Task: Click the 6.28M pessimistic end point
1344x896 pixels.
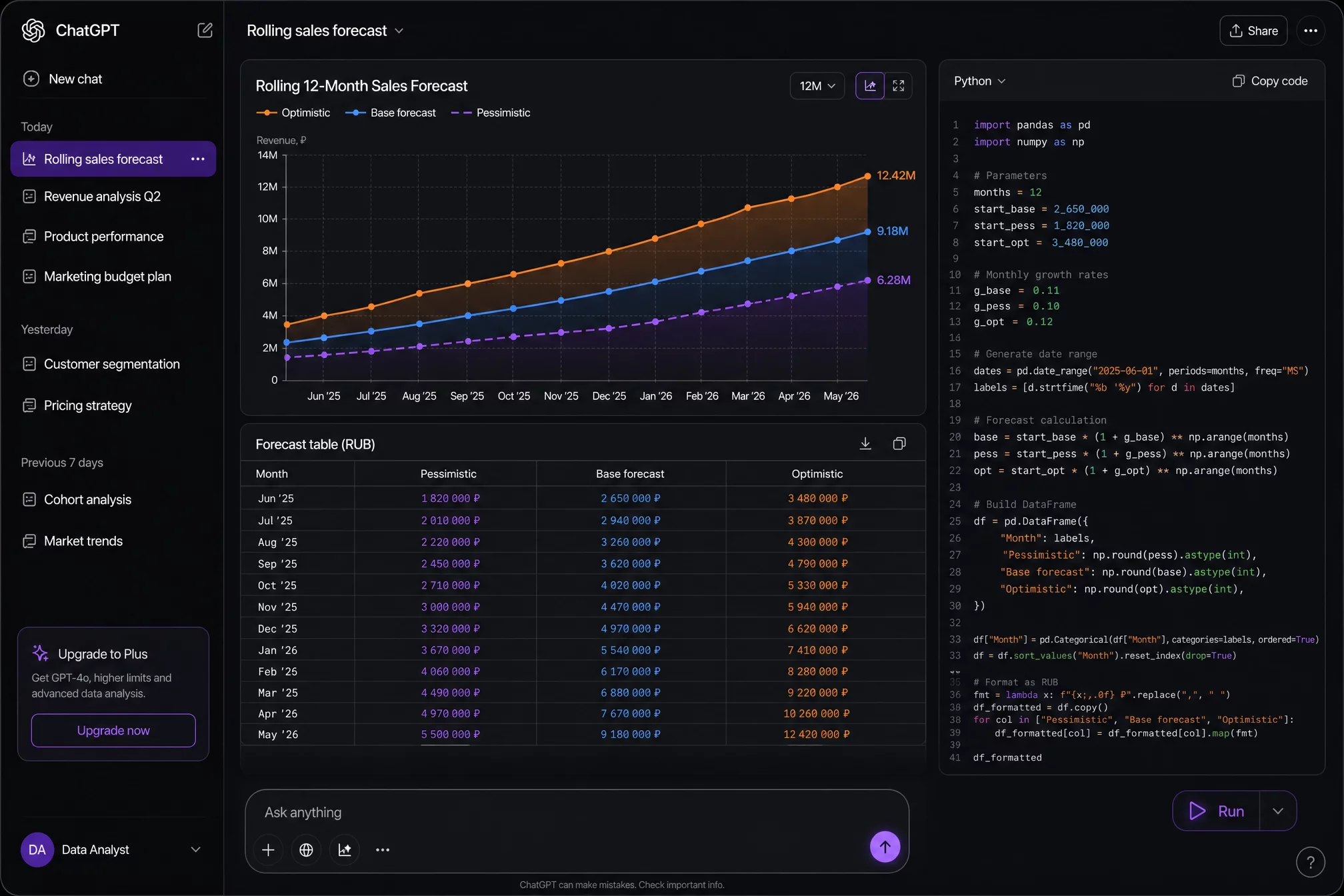Action: pyautogui.click(x=867, y=281)
